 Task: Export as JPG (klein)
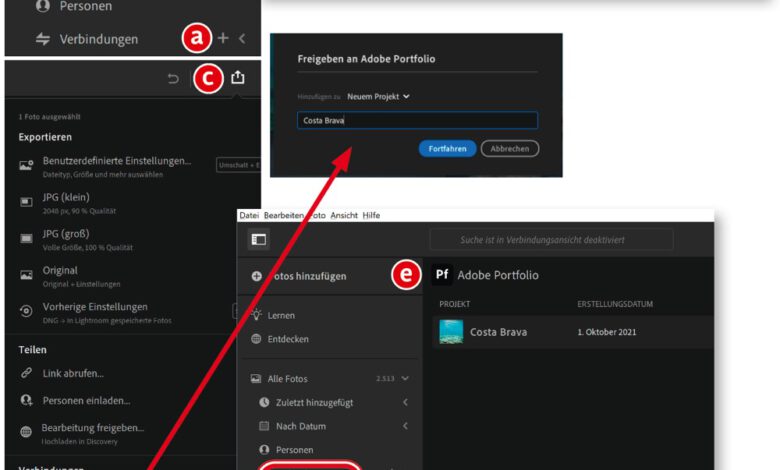(66, 197)
